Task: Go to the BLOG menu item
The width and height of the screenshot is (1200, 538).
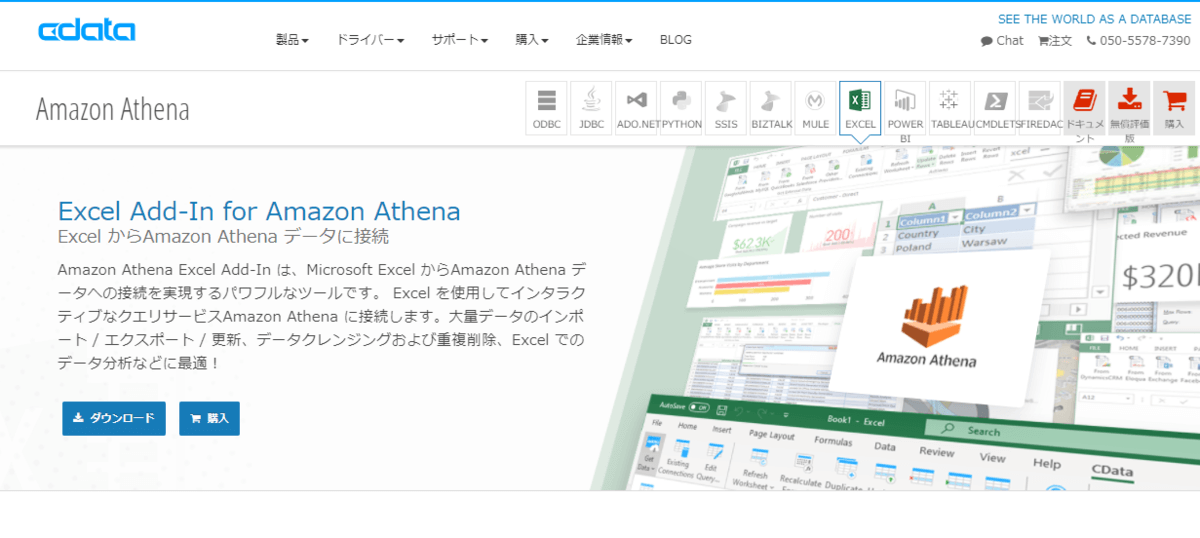Action: click(x=676, y=40)
